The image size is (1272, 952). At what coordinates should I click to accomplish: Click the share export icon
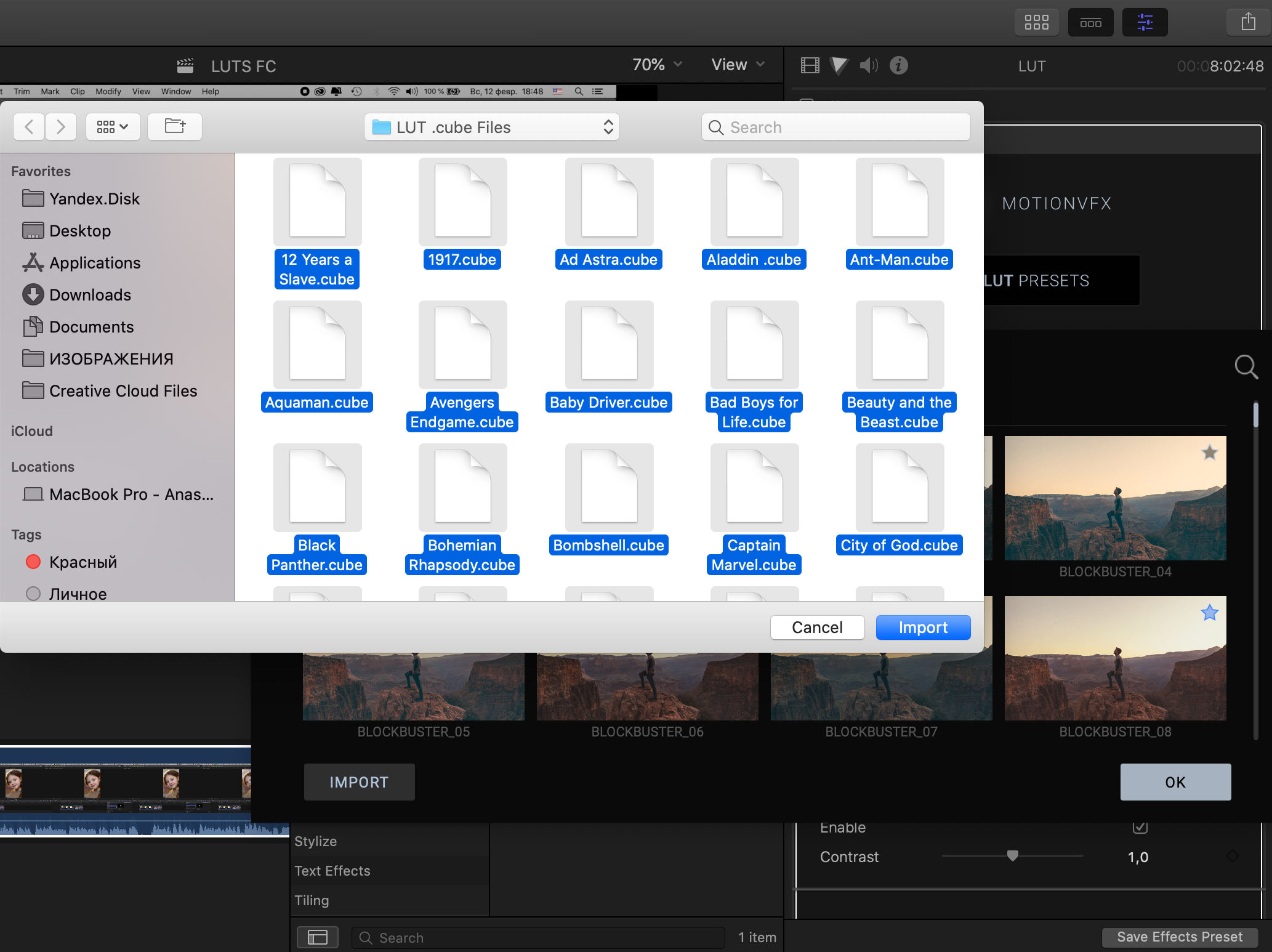[1248, 22]
